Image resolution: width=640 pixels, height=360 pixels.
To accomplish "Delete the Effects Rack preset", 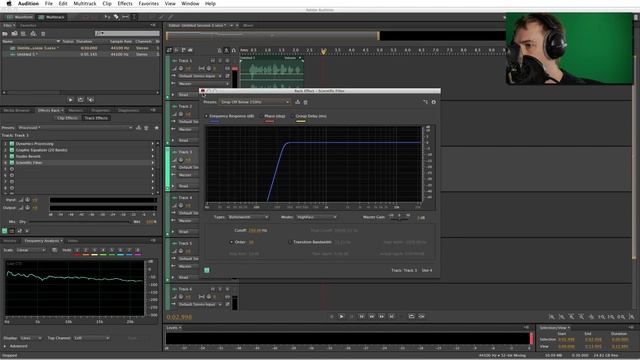I will [146, 128].
